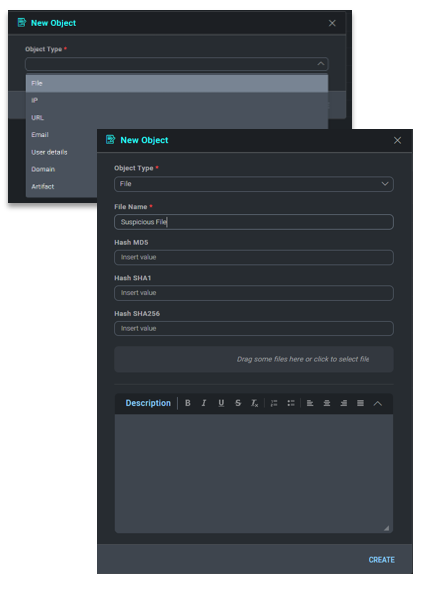
Task: Focus the Hash MD5 input field
Action: click(254, 258)
